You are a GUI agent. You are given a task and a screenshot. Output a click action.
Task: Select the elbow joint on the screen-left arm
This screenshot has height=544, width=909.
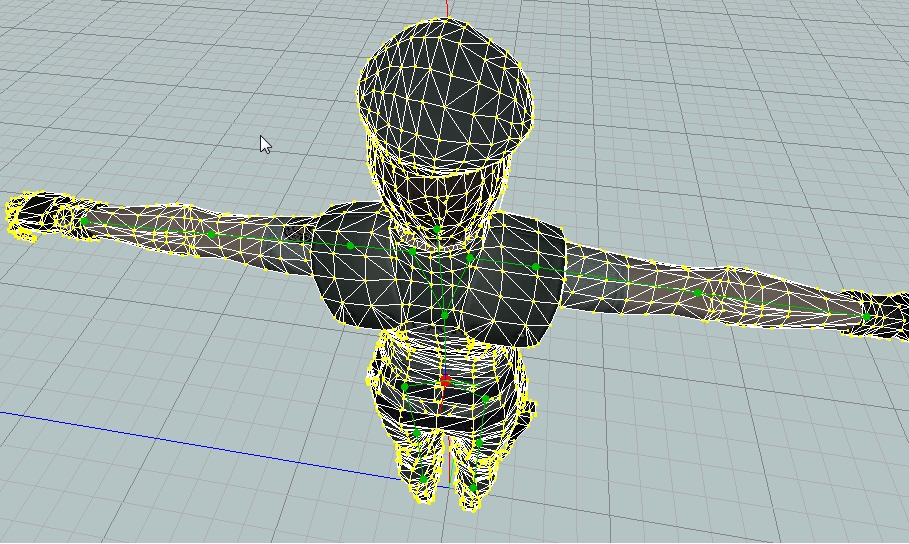click(212, 234)
